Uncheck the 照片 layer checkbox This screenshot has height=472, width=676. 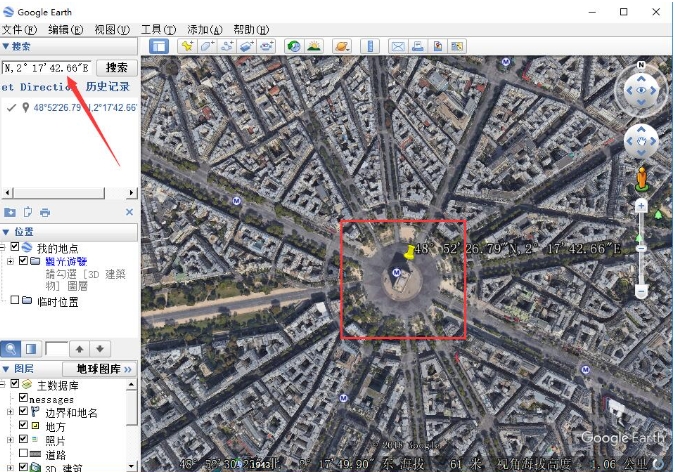click(23, 439)
